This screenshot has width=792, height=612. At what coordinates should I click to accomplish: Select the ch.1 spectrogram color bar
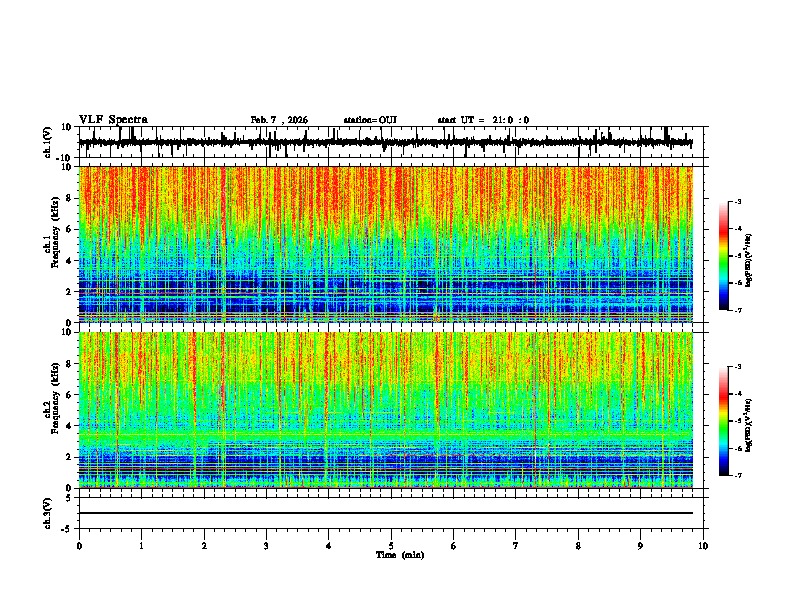pos(723,256)
